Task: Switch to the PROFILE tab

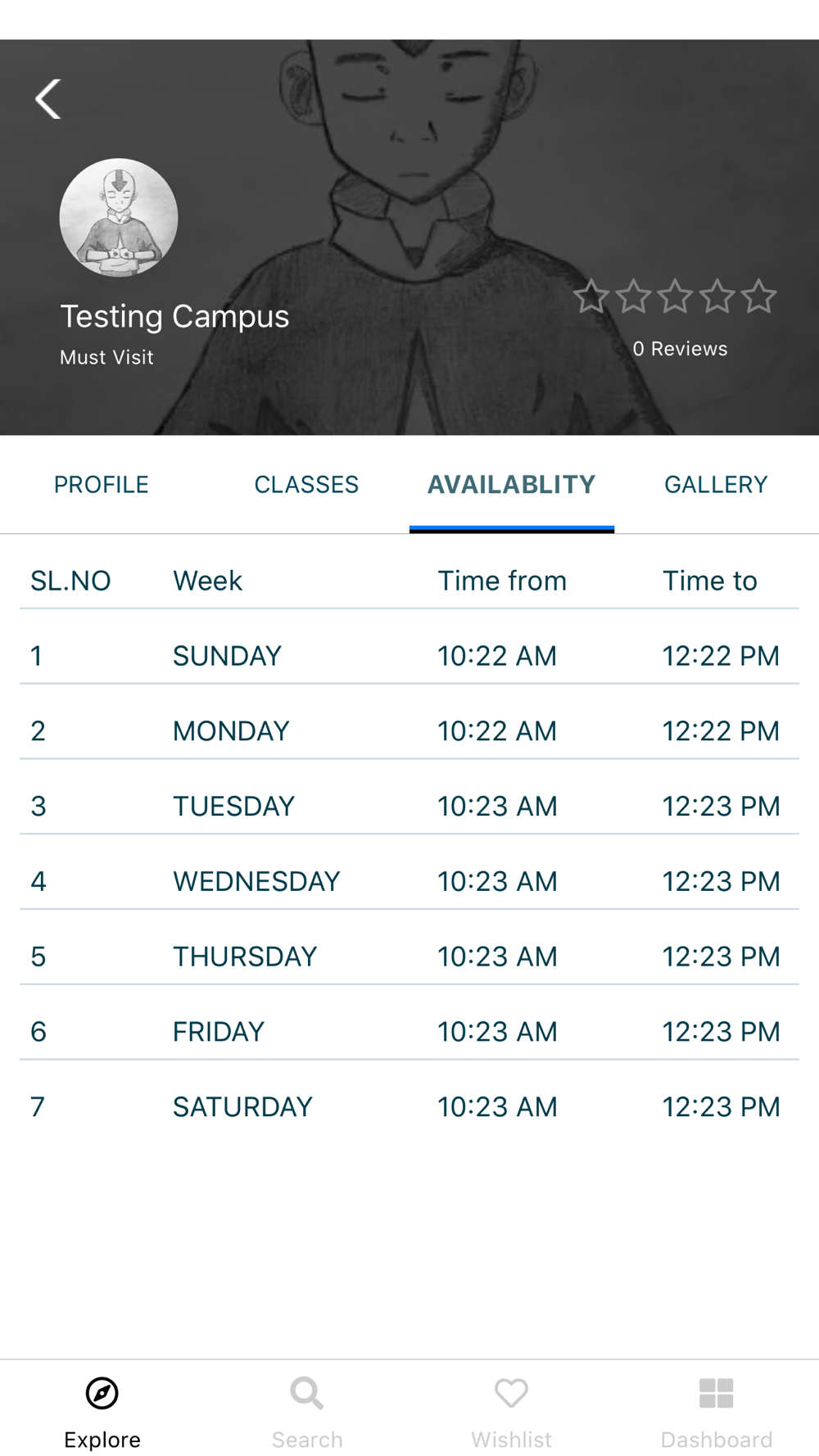Action: (102, 485)
